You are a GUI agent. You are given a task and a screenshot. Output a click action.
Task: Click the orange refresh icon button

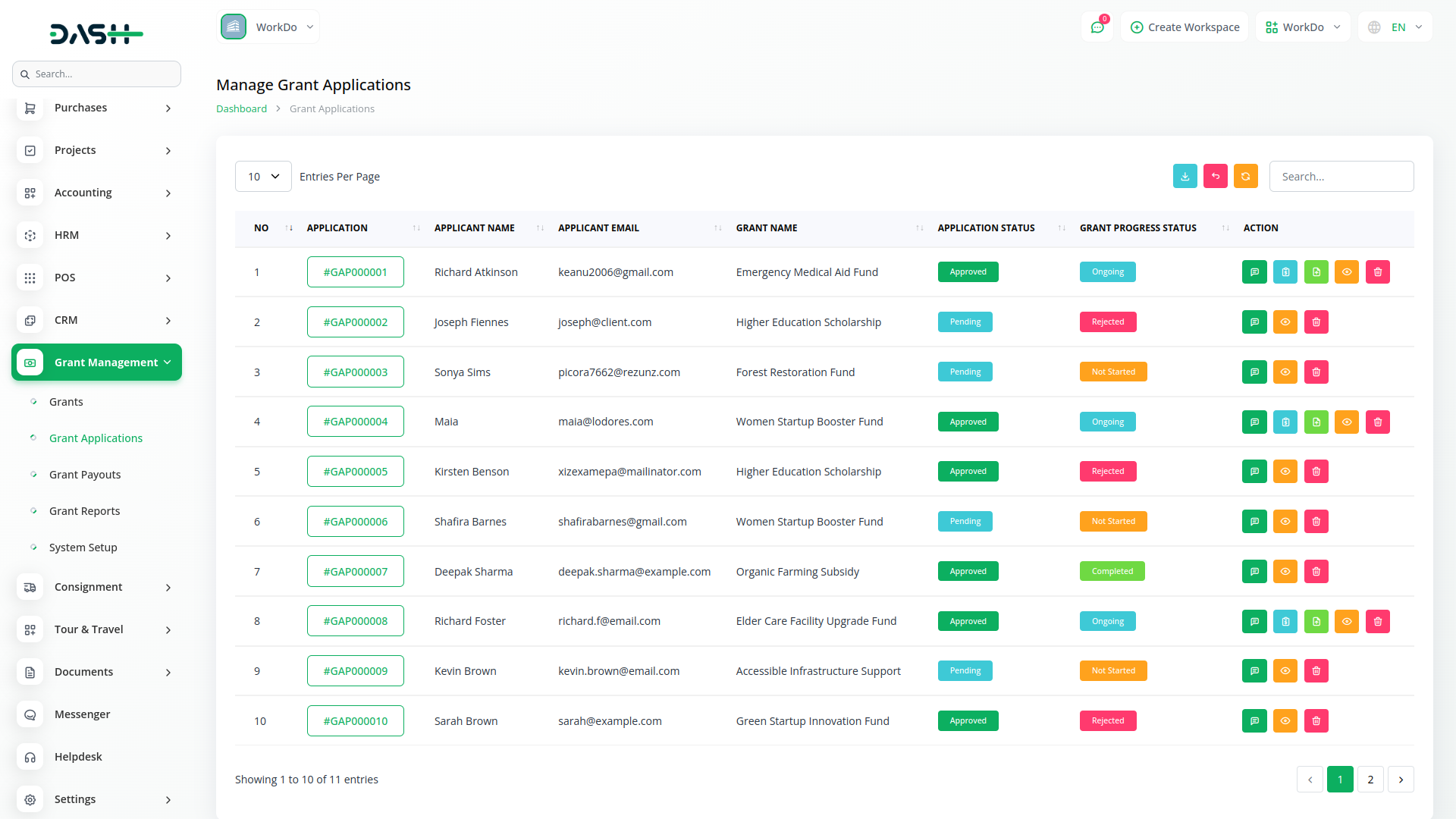pyautogui.click(x=1245, y=176)
